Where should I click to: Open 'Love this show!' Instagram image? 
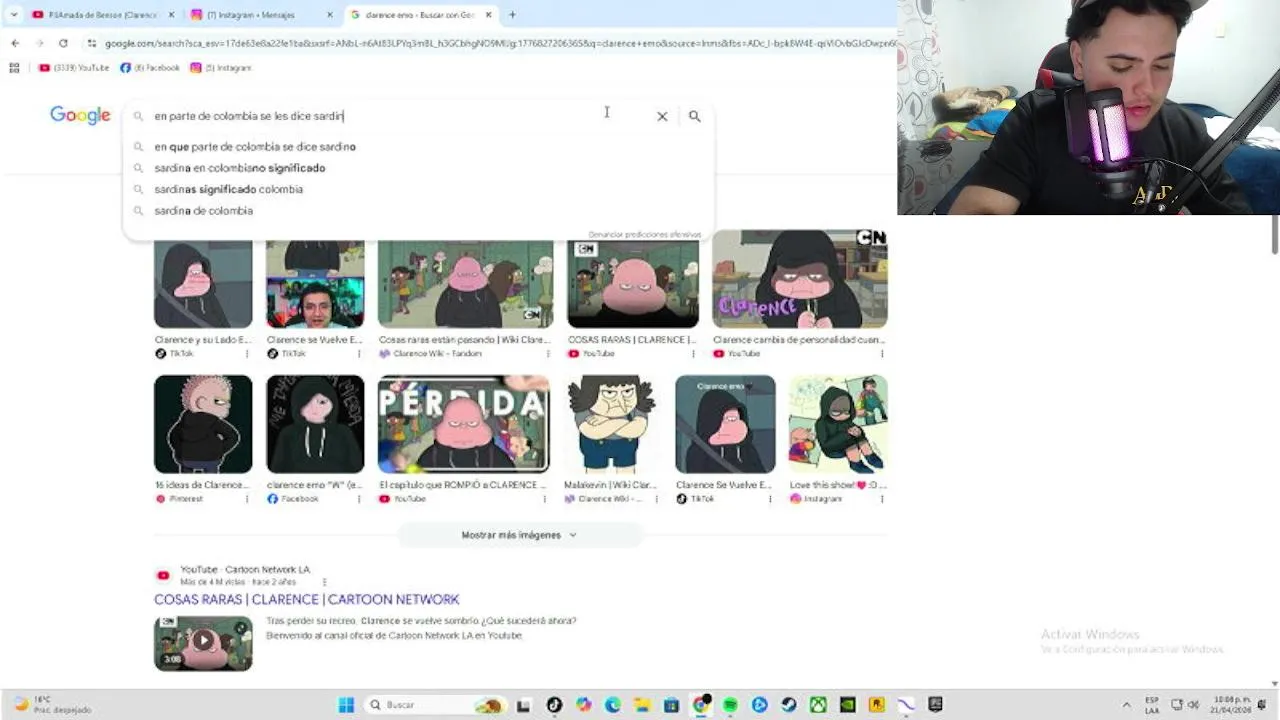pyautogui.click(x=838, y=424)
